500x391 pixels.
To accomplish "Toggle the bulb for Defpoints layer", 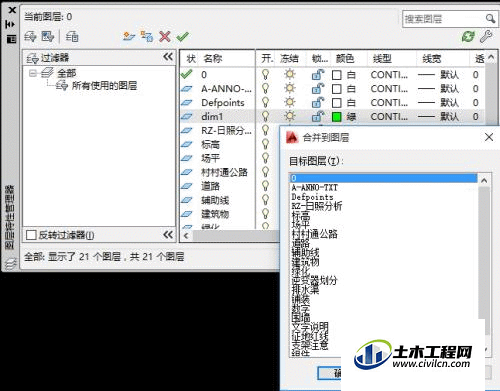I will tap(265, 102).
